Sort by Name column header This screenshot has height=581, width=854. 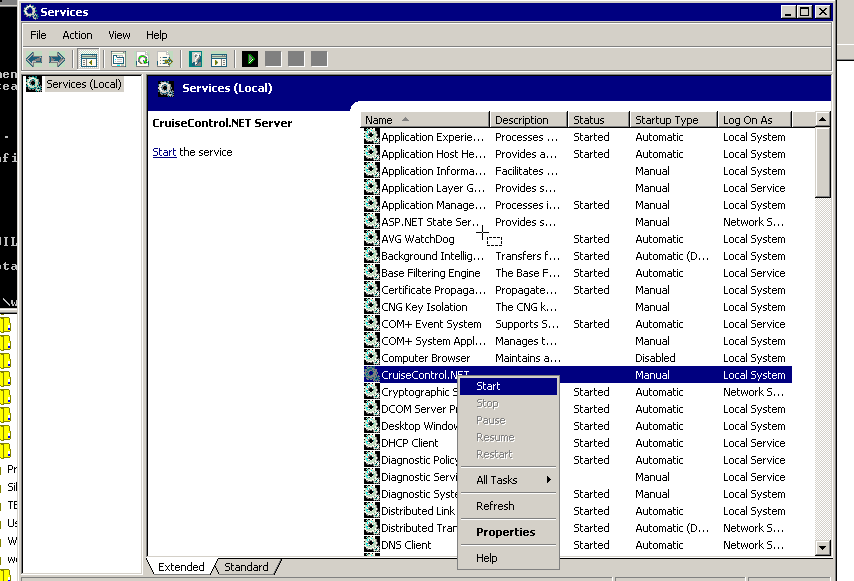pyautogui.click(x=425, y=120)
